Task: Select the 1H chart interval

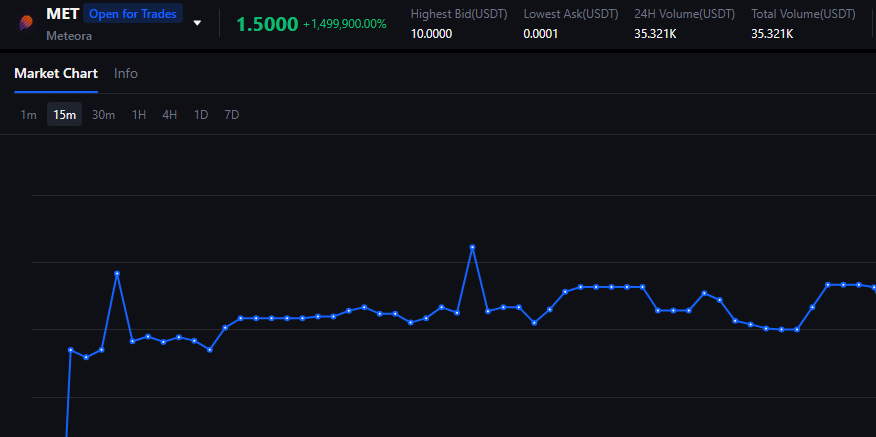Action: pyautogui.click(x=139, y=115)
